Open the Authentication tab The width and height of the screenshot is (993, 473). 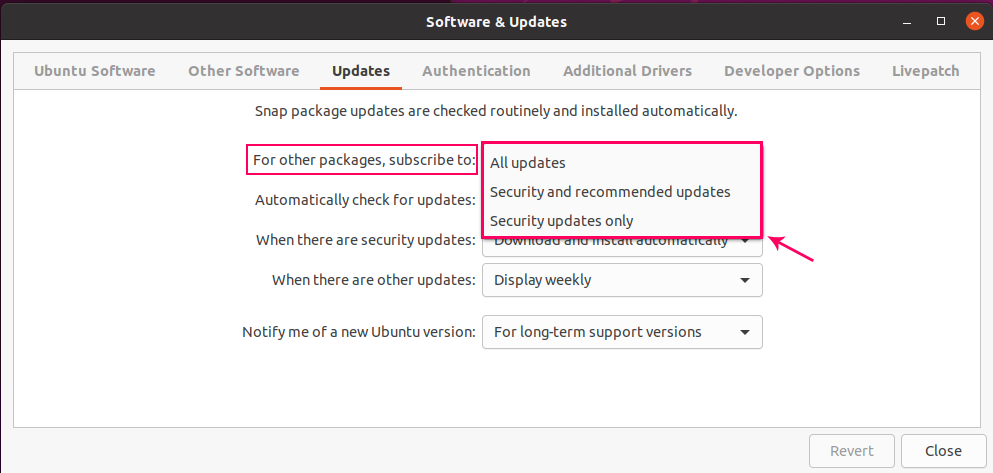(476, 71)
